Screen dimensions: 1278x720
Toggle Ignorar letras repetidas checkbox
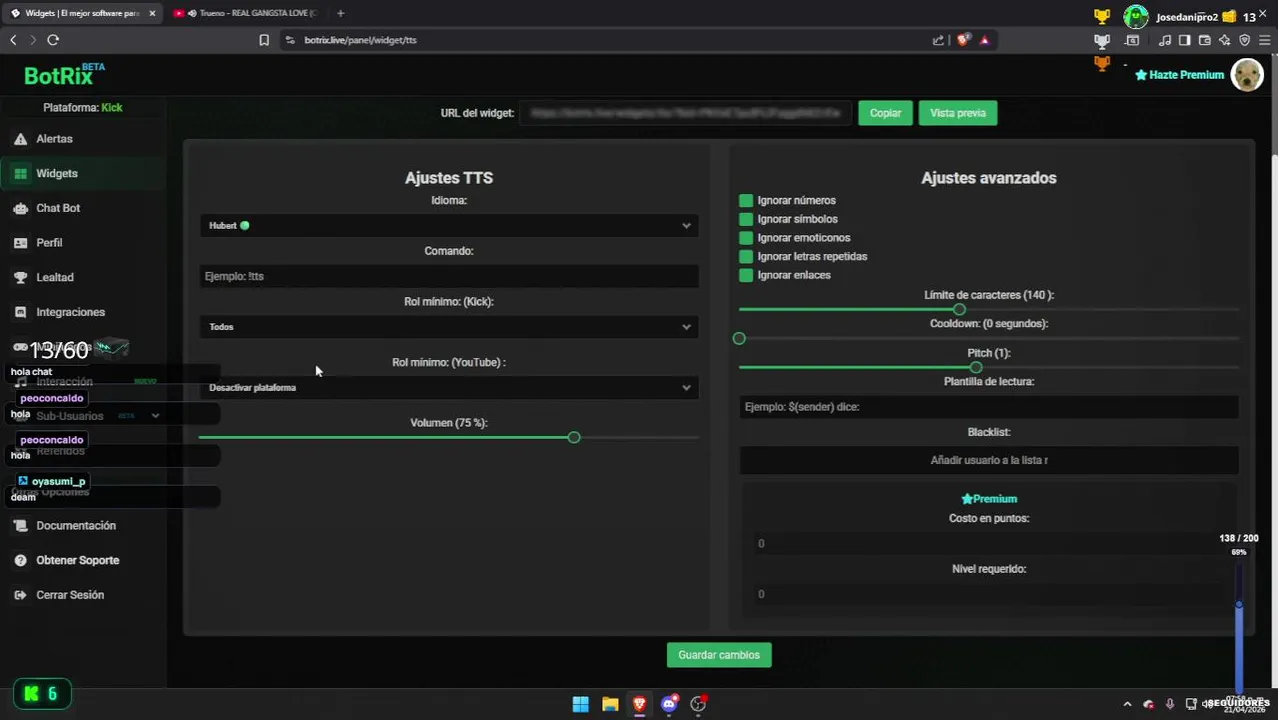746,257
